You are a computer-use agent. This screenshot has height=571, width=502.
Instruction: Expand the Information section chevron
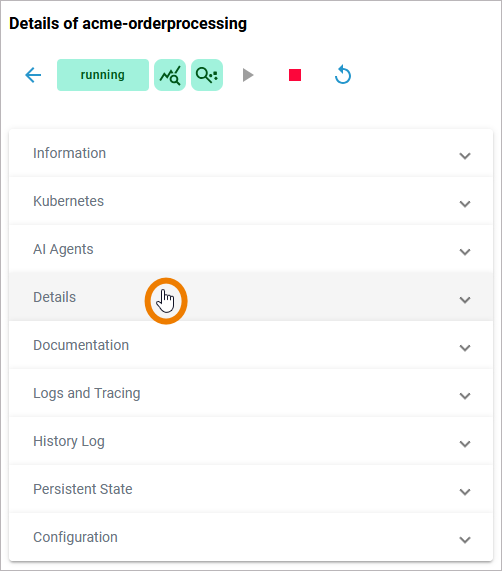(465, 156)
